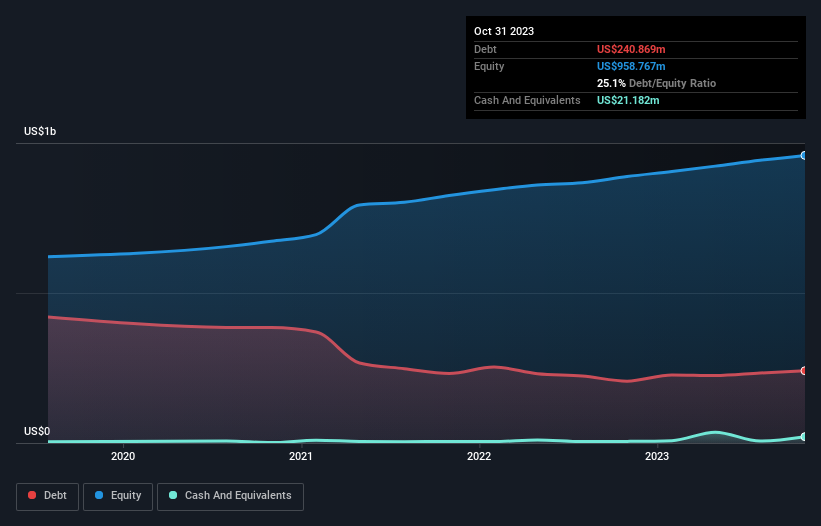Viewport: 821px width, 526px height.
Task: Click the US$240.869m debt value
Action: pos(631,49)
